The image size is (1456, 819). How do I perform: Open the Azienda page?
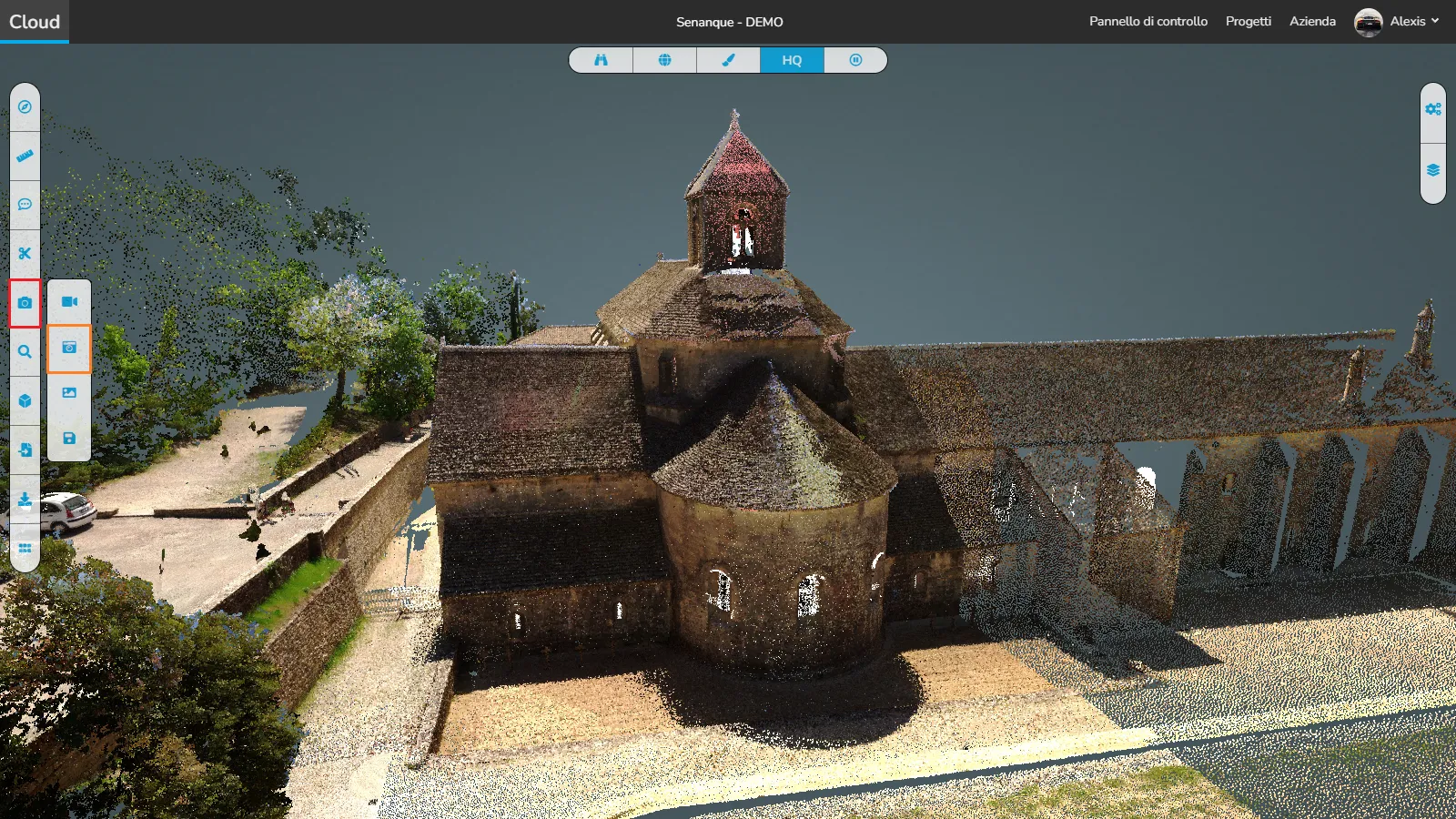point(1312,21)
